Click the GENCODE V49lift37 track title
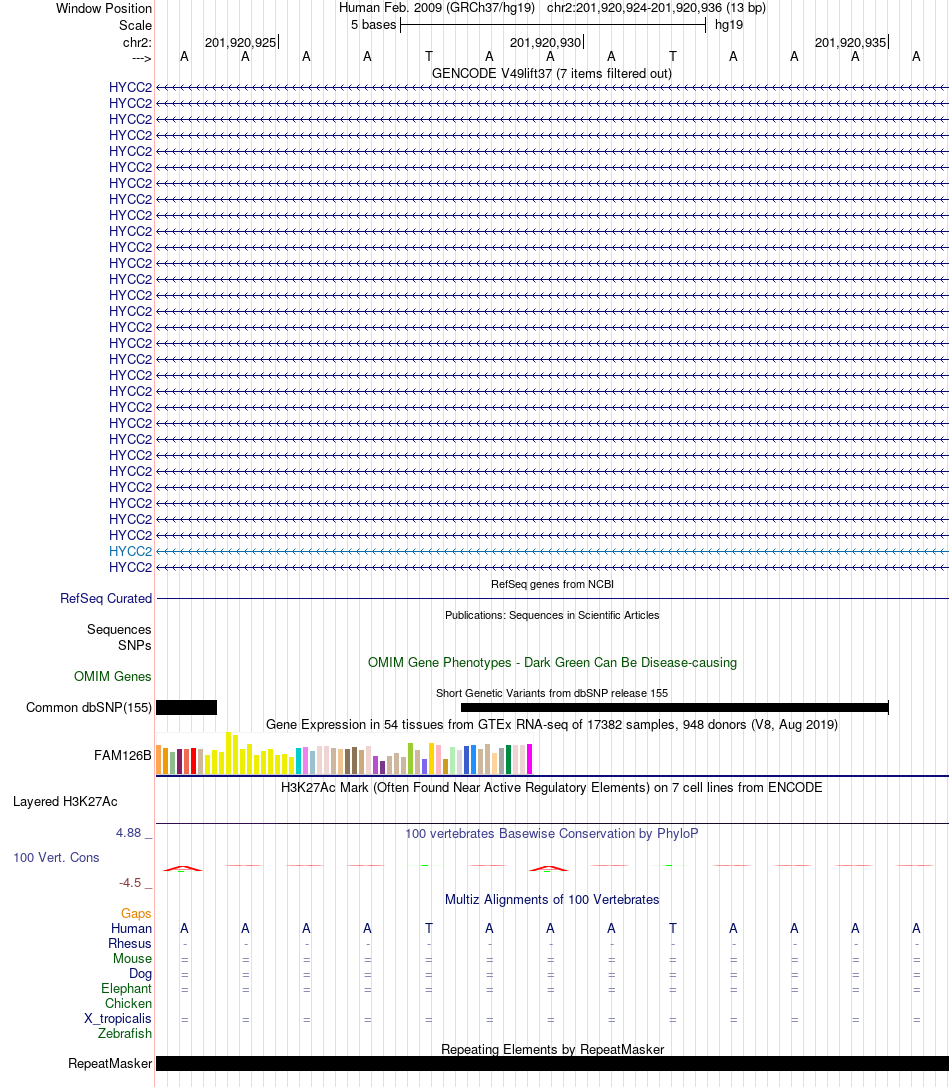950x1087 pixels. coord(552,73)
